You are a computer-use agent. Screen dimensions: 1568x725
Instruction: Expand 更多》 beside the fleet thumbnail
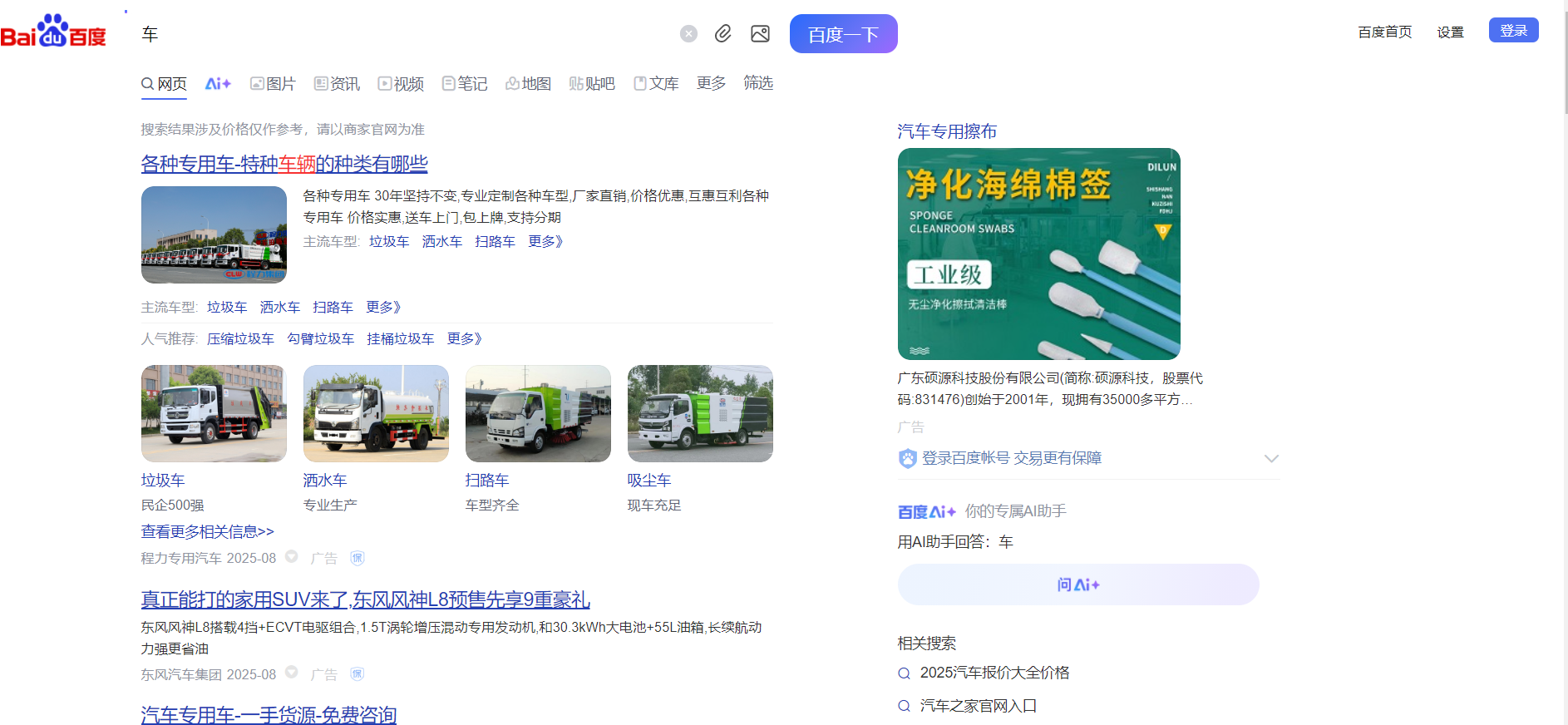pyautogui.click(x=546, y=241)
